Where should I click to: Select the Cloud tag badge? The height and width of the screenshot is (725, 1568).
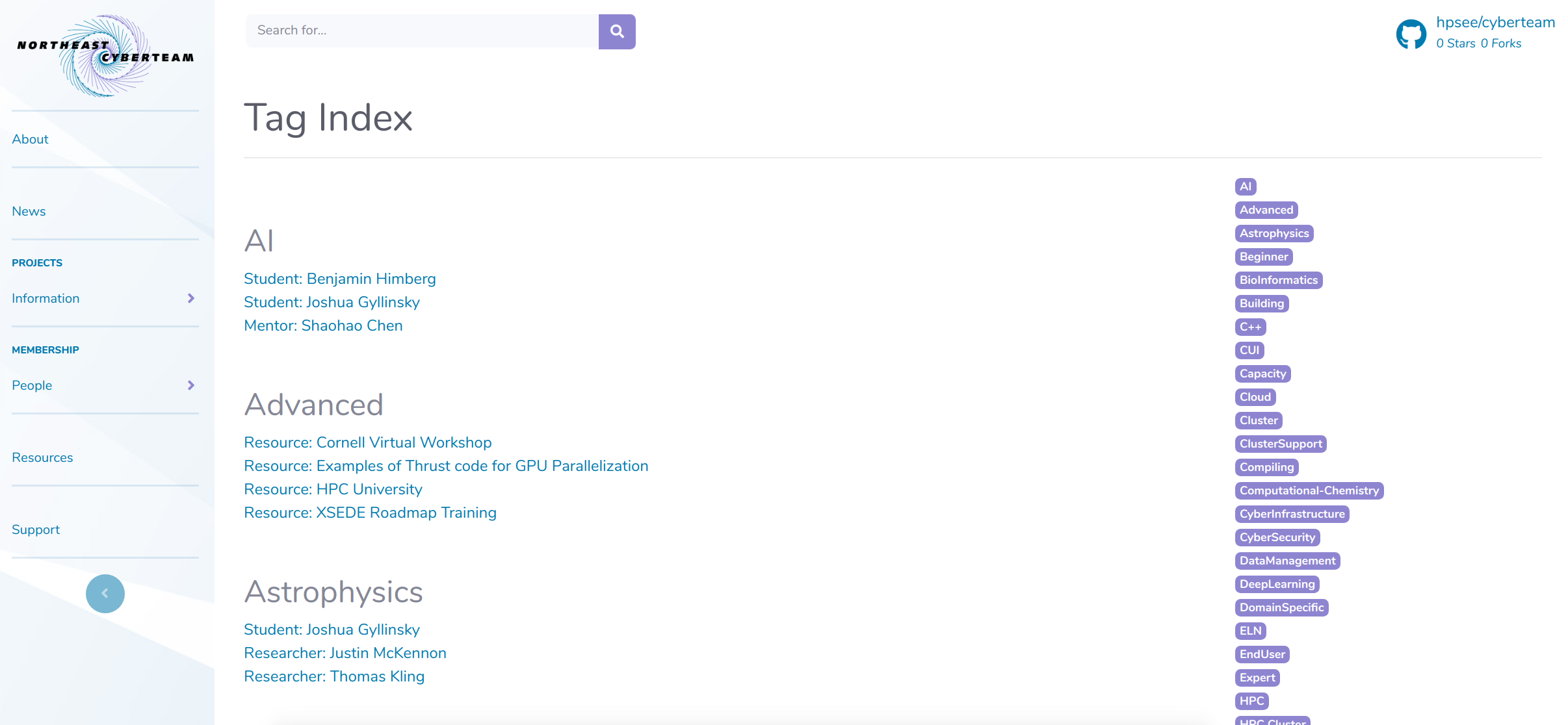pyautogui.click(x=1255, y=397)
